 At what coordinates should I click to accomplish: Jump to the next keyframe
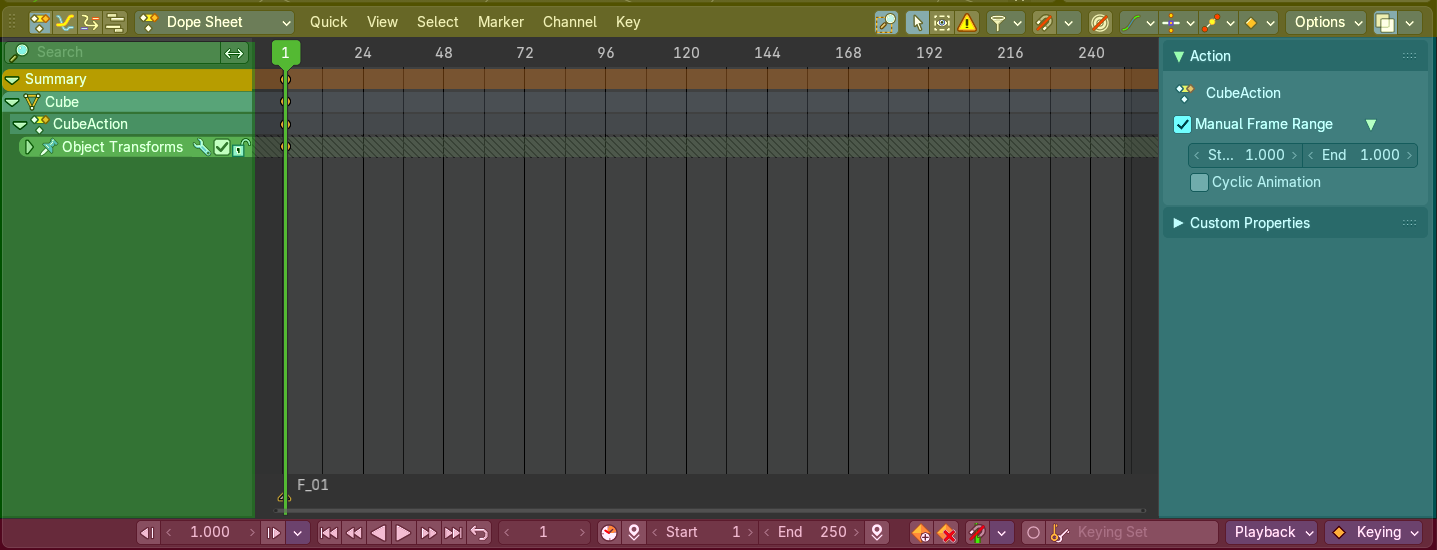tap(428, 533)
